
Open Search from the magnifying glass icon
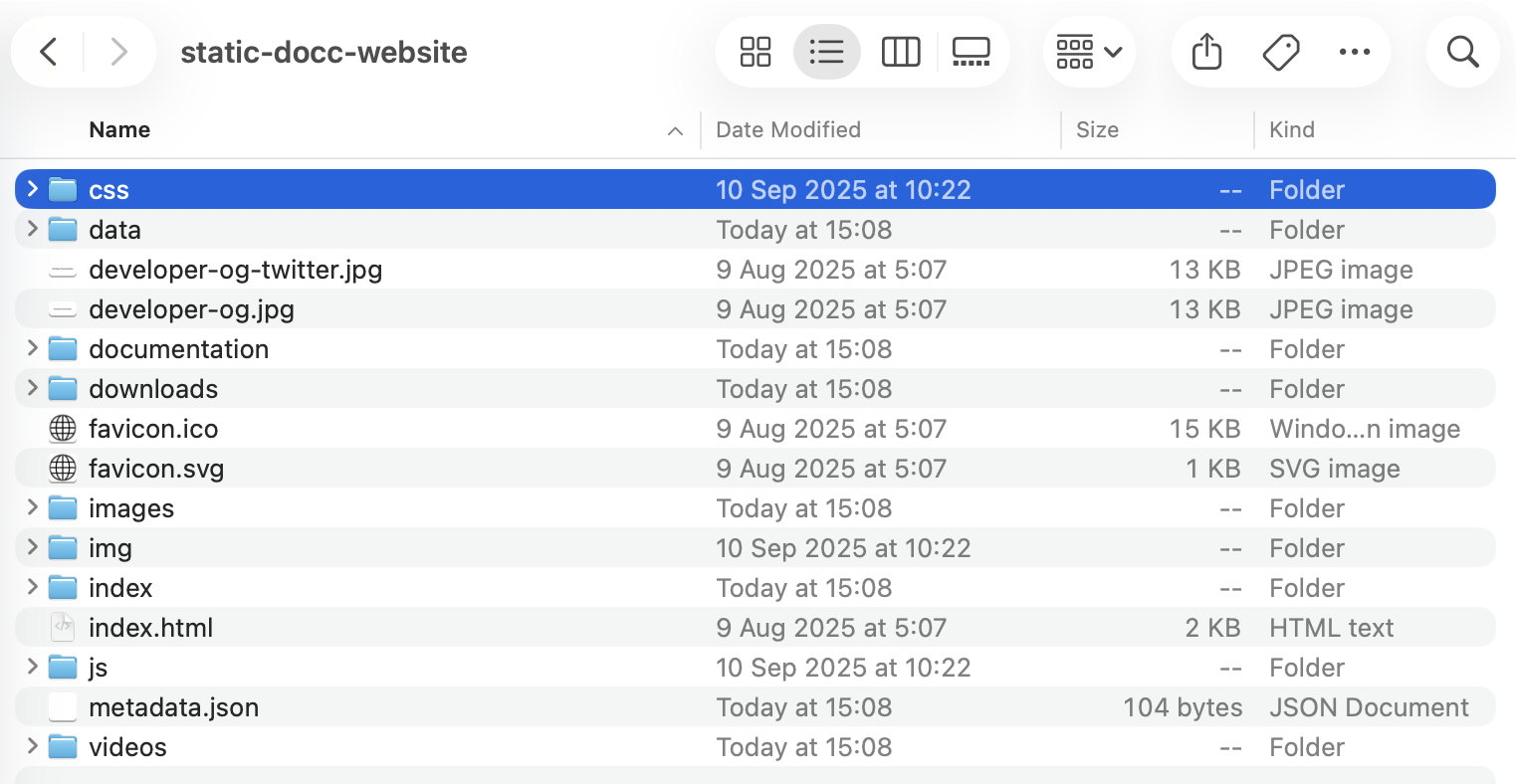[x=1461, y=51]
